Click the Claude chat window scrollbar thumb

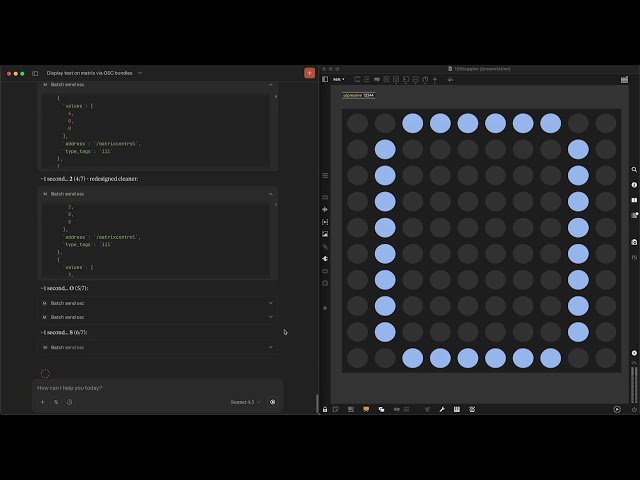[x=317, y=404]
